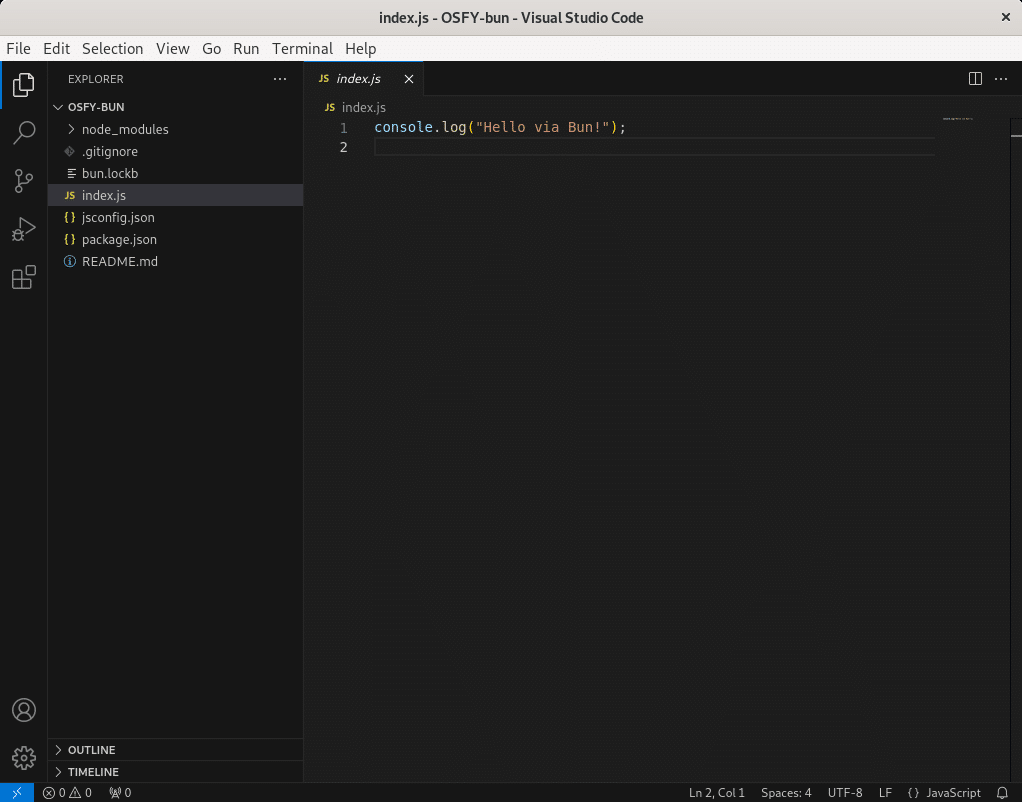Open the notifications bell in status bar

1002,793
